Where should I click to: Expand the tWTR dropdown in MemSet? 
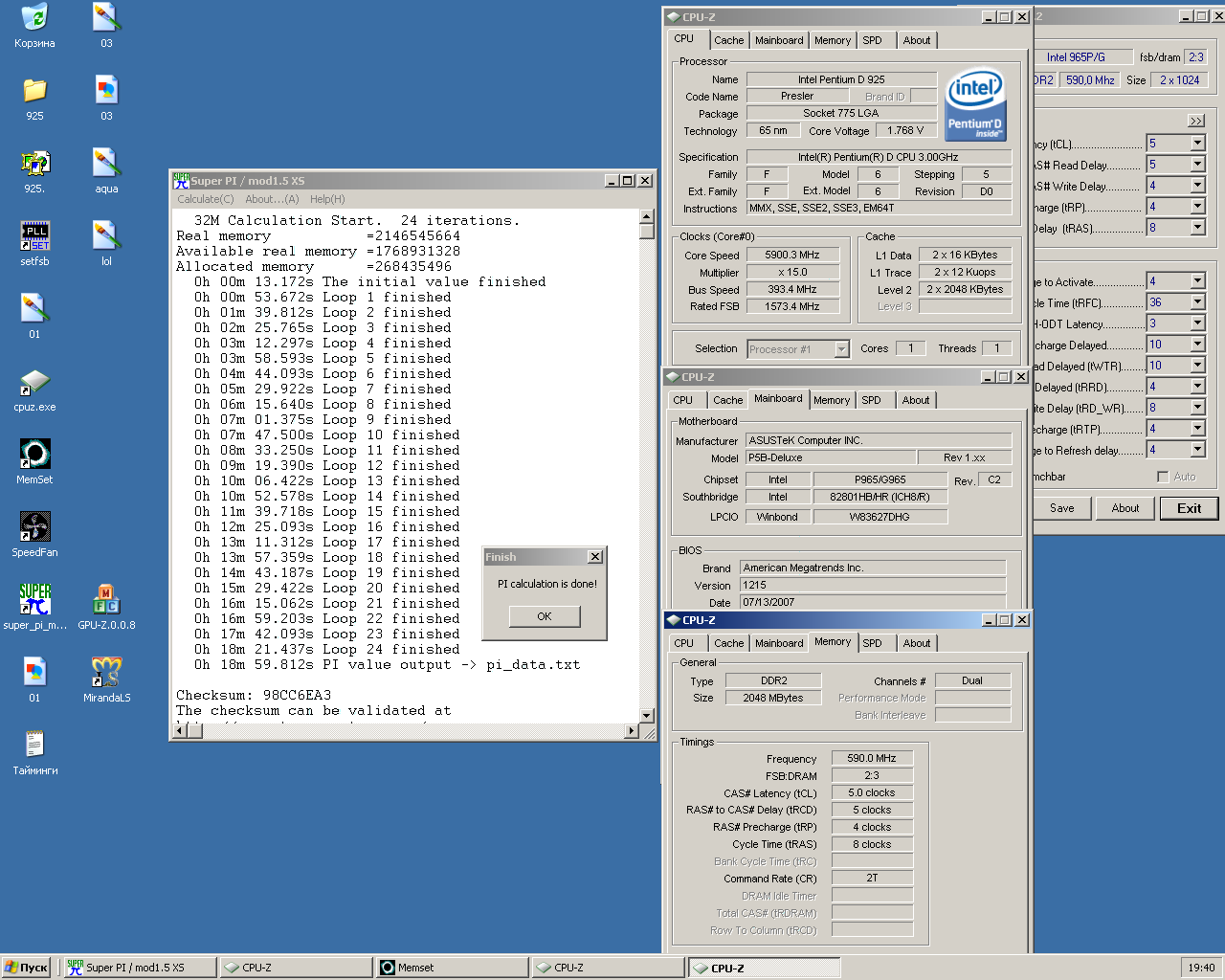(1197, 366)
